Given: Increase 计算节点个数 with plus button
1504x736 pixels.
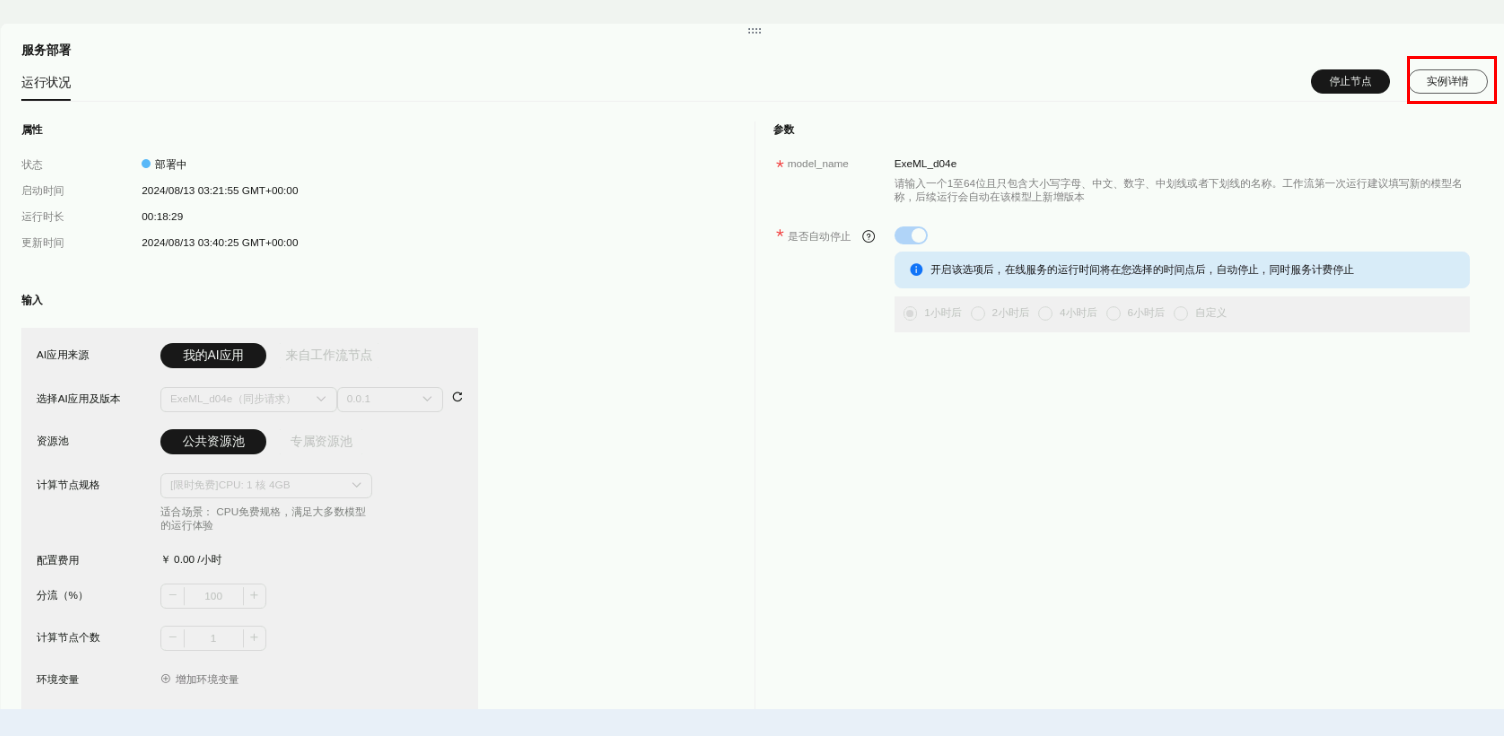Looking at the screenshot, I should coord(254,638).
